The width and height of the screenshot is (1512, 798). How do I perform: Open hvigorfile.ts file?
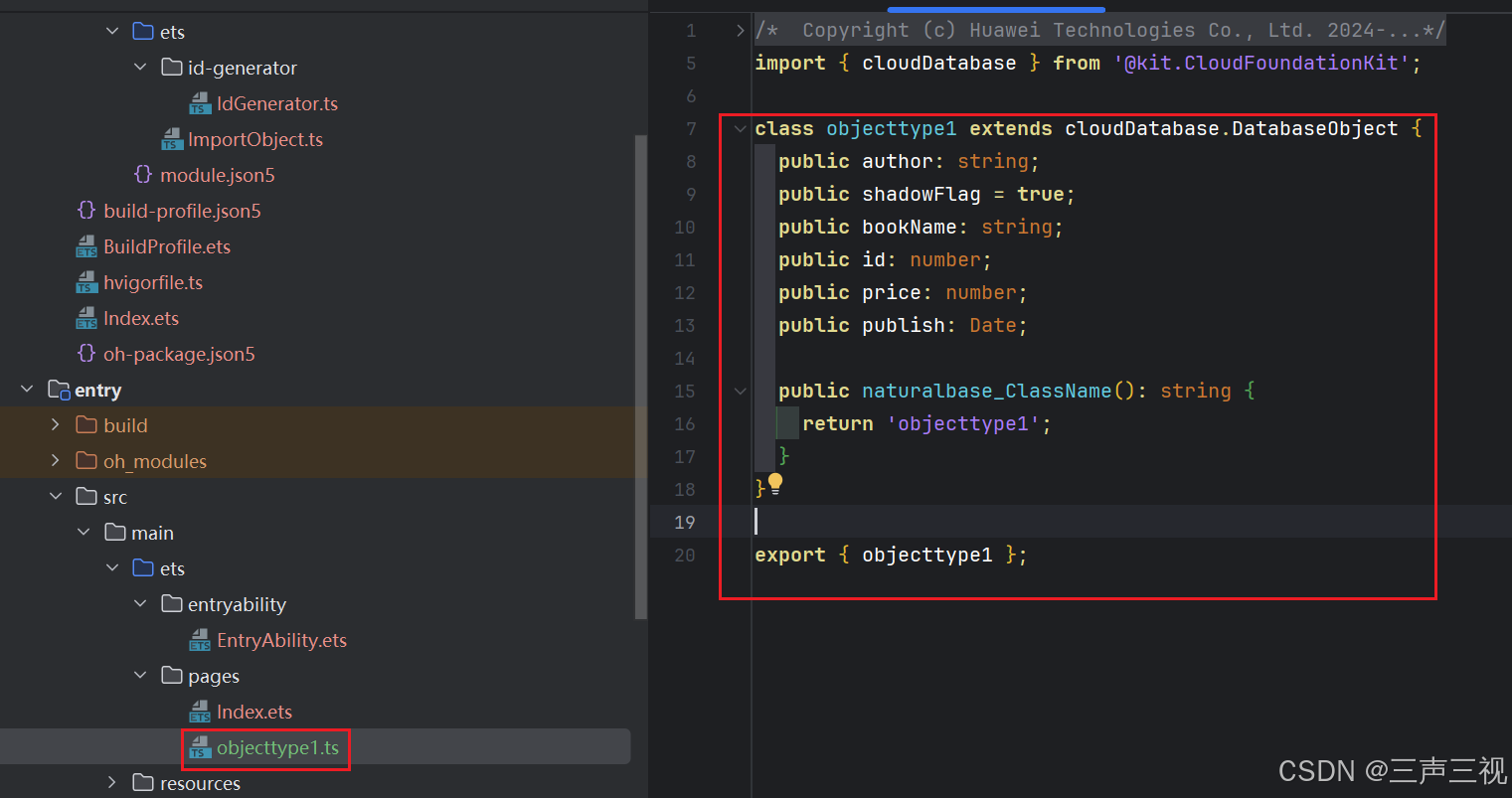(153, 282)
